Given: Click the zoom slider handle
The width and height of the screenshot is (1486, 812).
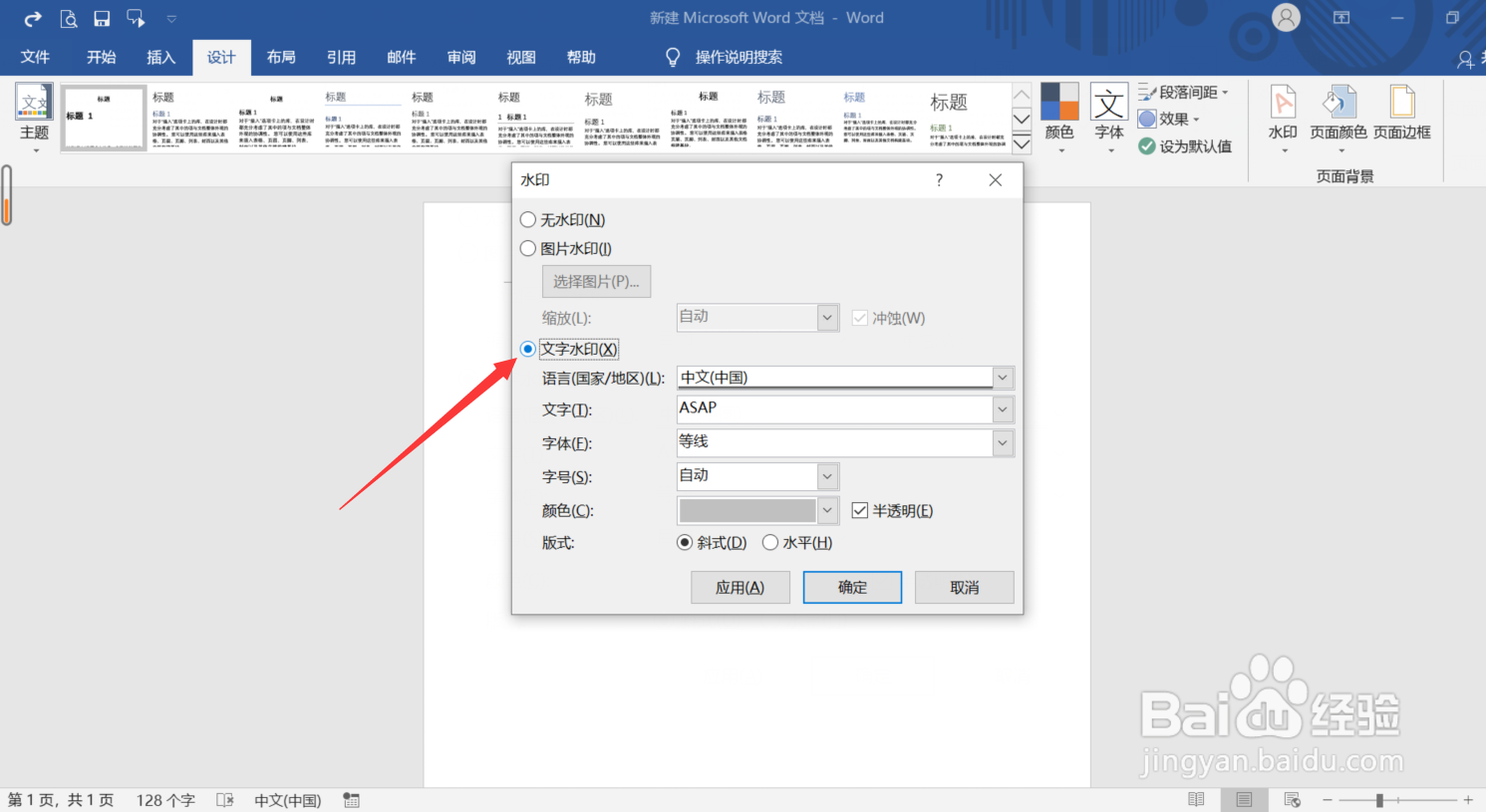Looking at the screenshot, I should 1379,800.
